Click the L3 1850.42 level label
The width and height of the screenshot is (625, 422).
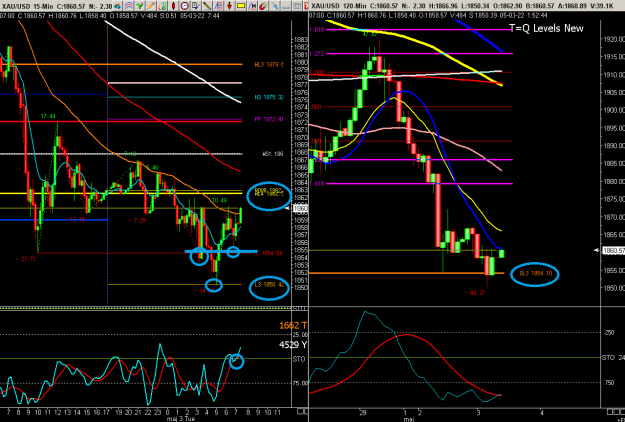click(269, 285)
